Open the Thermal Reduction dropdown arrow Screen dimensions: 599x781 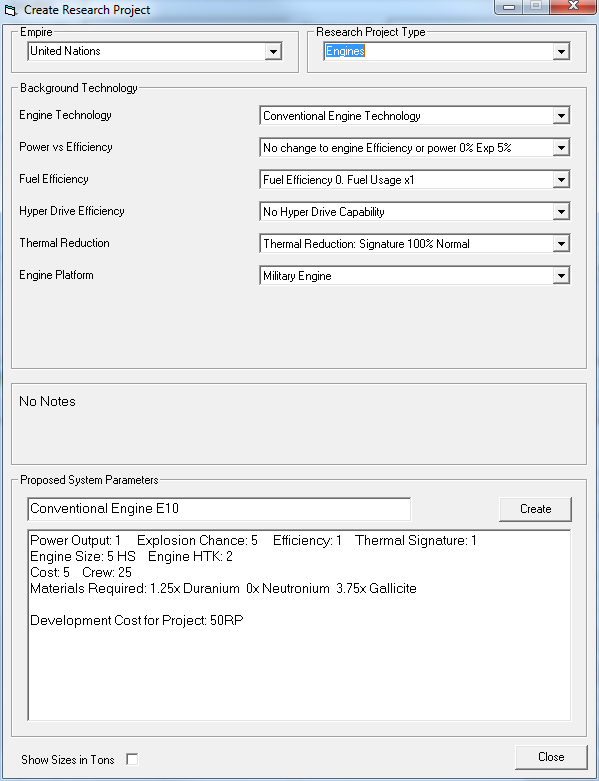(561, 244)
